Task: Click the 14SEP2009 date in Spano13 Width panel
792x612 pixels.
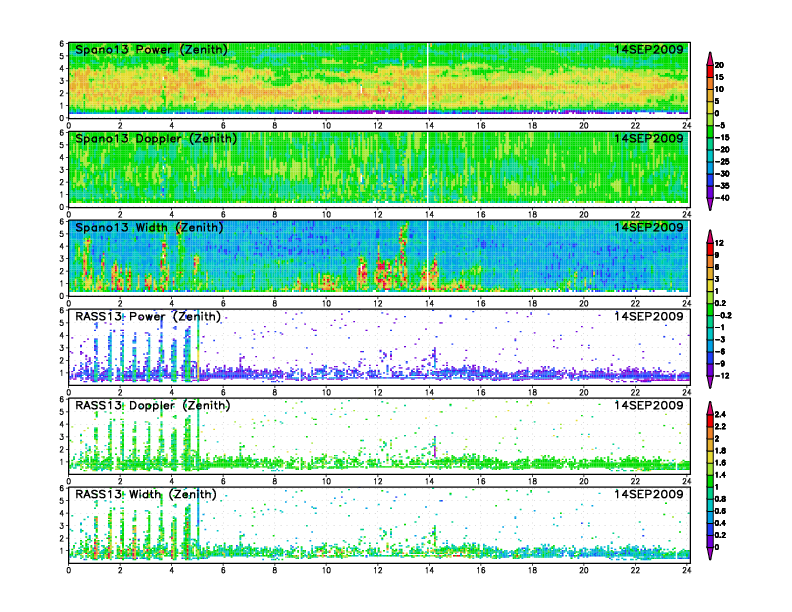Action: coord(649,227)
